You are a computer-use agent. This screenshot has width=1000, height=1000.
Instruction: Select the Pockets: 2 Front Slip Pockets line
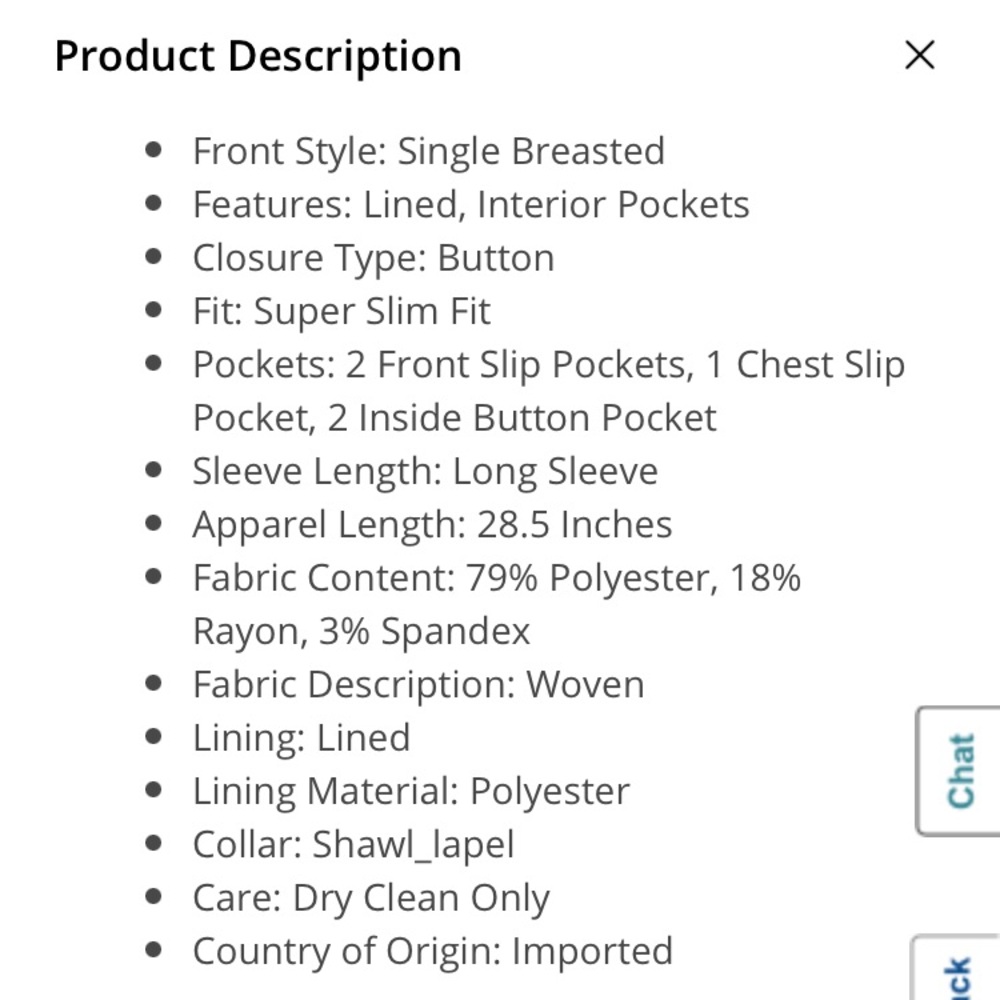tap(548, 365)
